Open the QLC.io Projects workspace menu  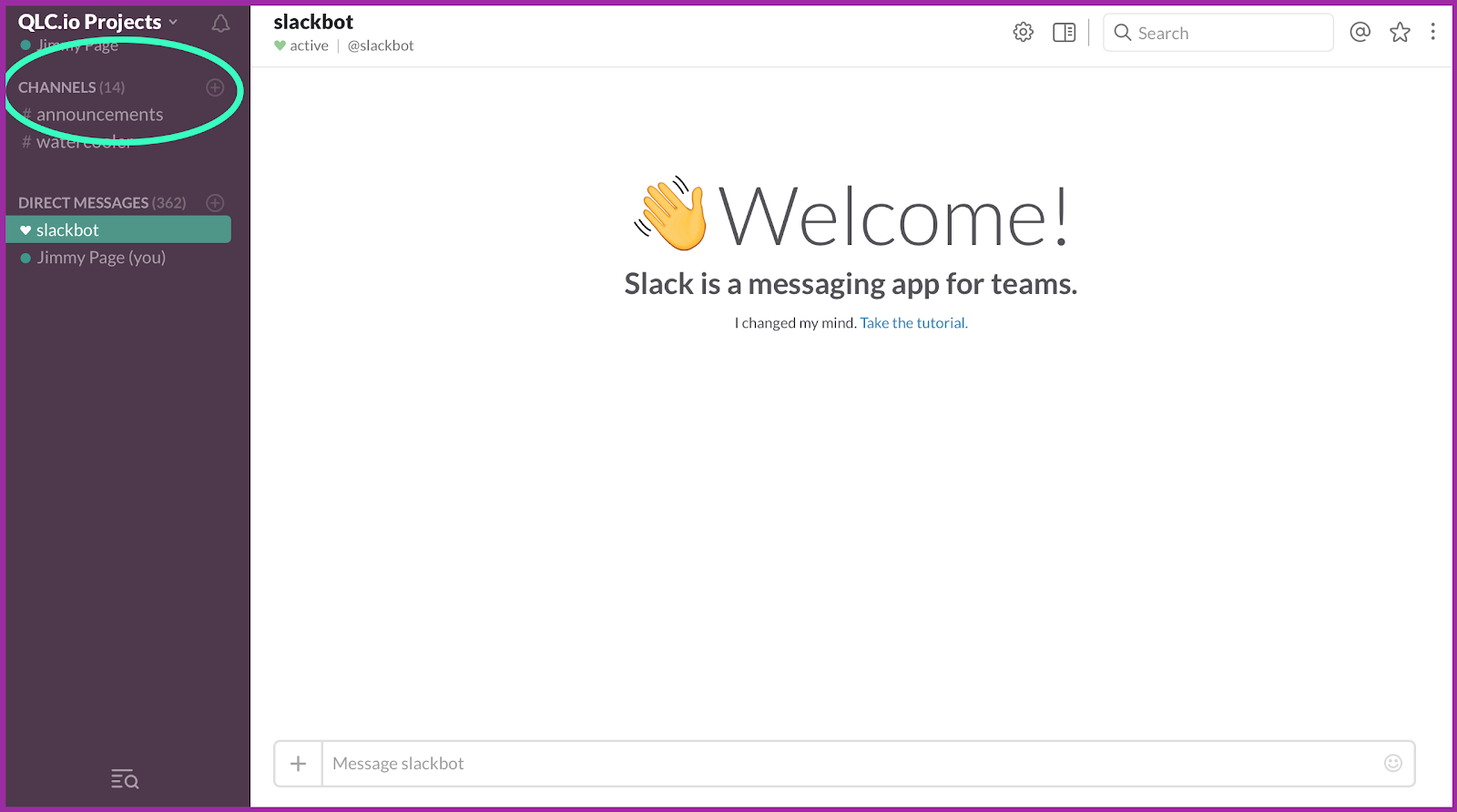point(97,22)
